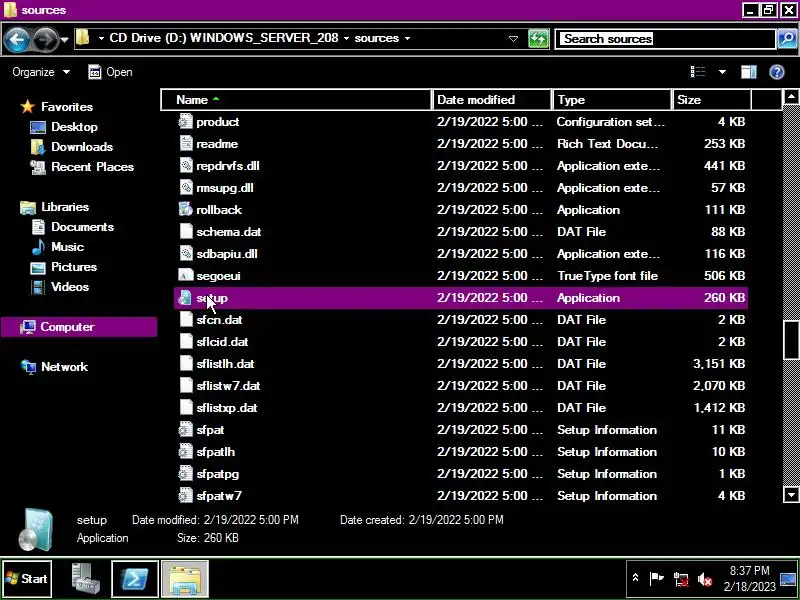Click CD Drive (D:) WINDOWS_SERVER_208 in the address bar

(223, 38)
